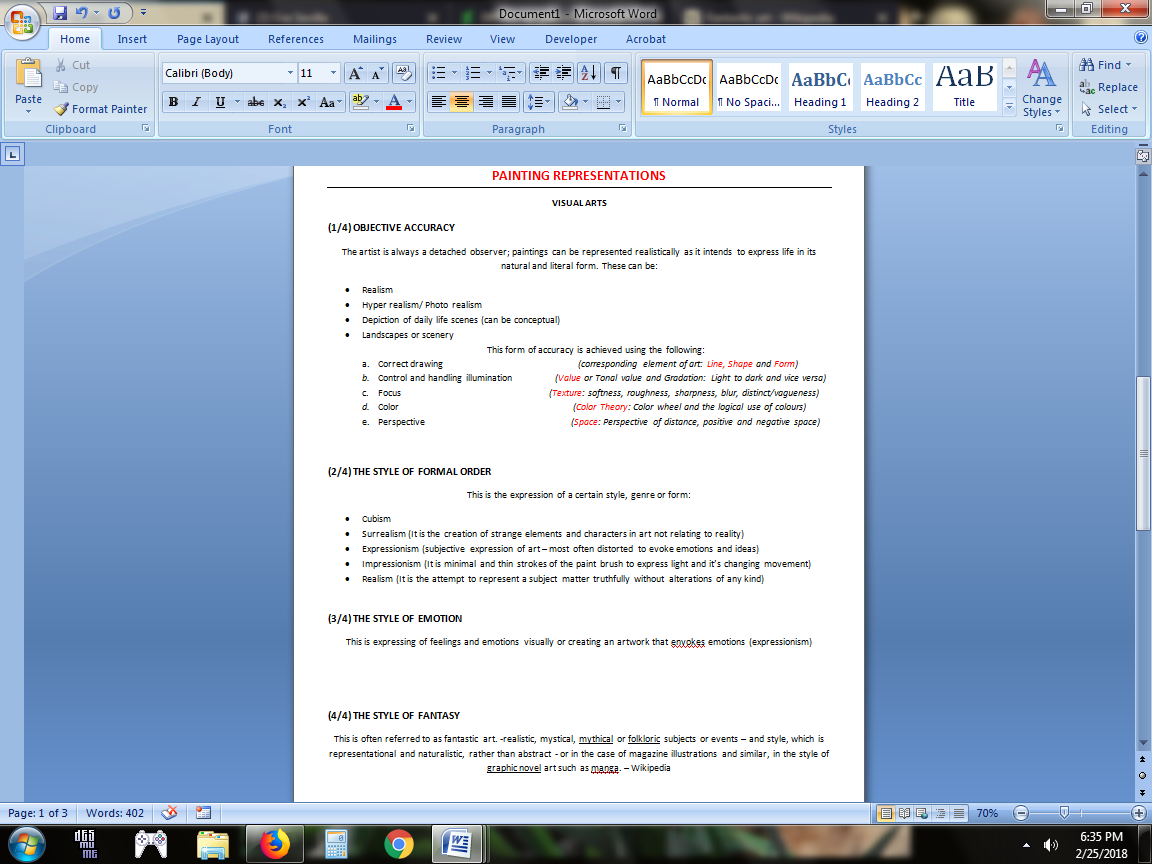Open the Mailings tab

[x=375, y=39]
